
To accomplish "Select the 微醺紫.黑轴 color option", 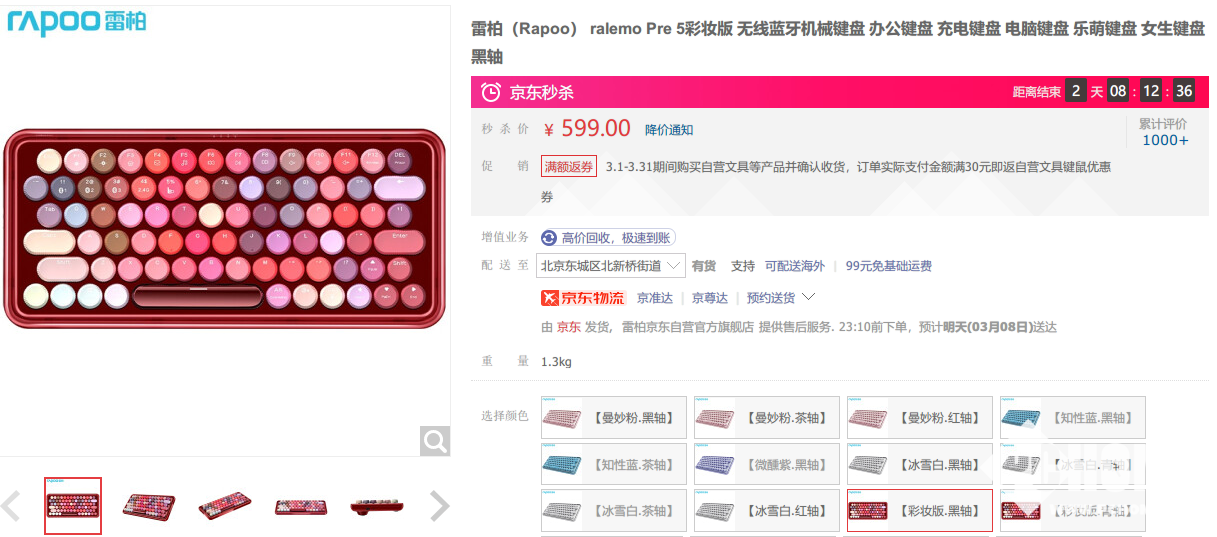I will tap(765, 464).
